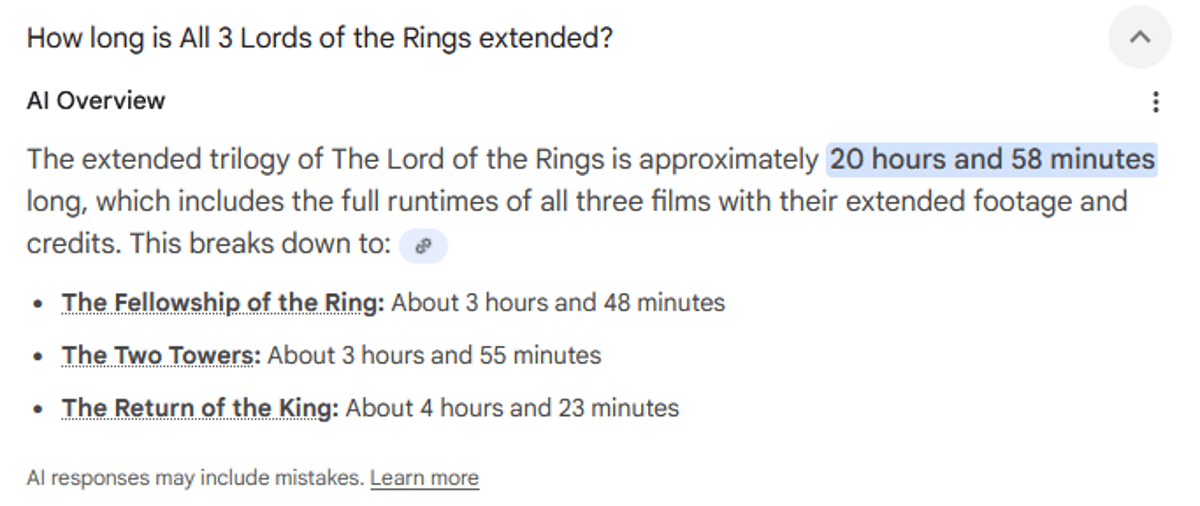Click the "About 3 hours and 55 minutes" text
The image size is (1200, 506).
[434, 355]
